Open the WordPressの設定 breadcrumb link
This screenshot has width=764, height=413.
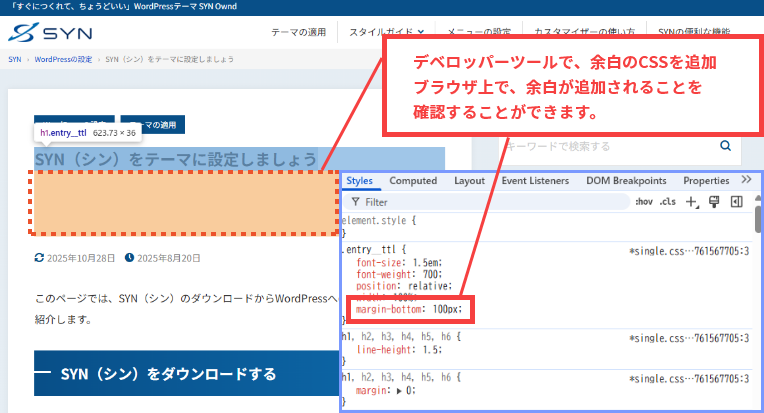click(64, 59)
